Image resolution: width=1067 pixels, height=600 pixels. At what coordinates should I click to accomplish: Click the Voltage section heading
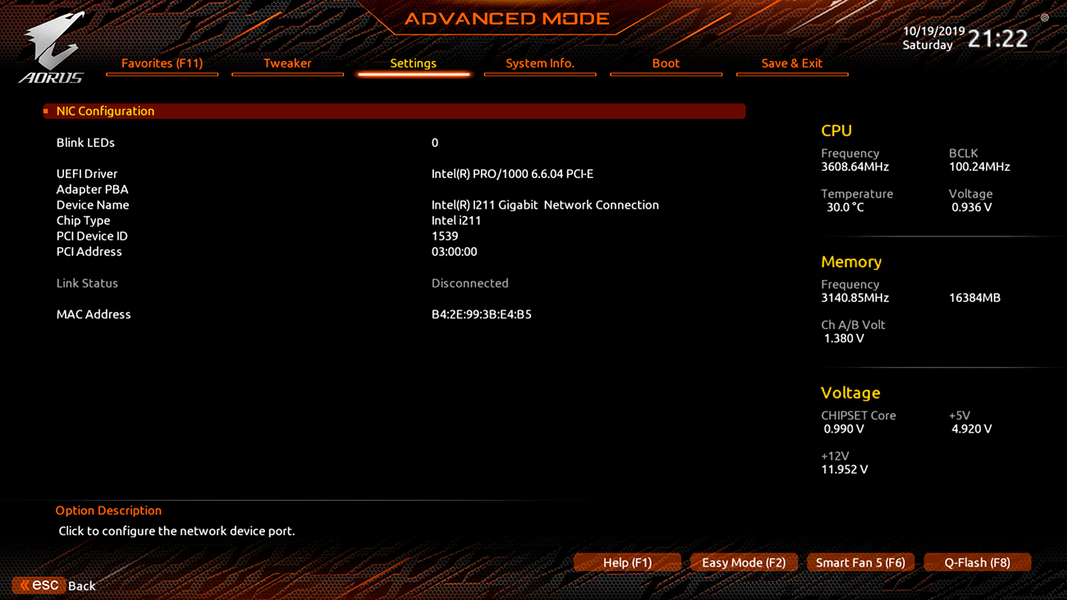tap(851, 393)
